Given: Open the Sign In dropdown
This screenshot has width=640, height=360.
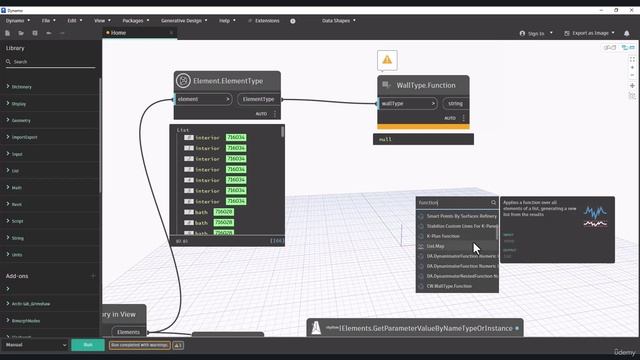Looking at the screenshot, I should click(x=536, y=33).
